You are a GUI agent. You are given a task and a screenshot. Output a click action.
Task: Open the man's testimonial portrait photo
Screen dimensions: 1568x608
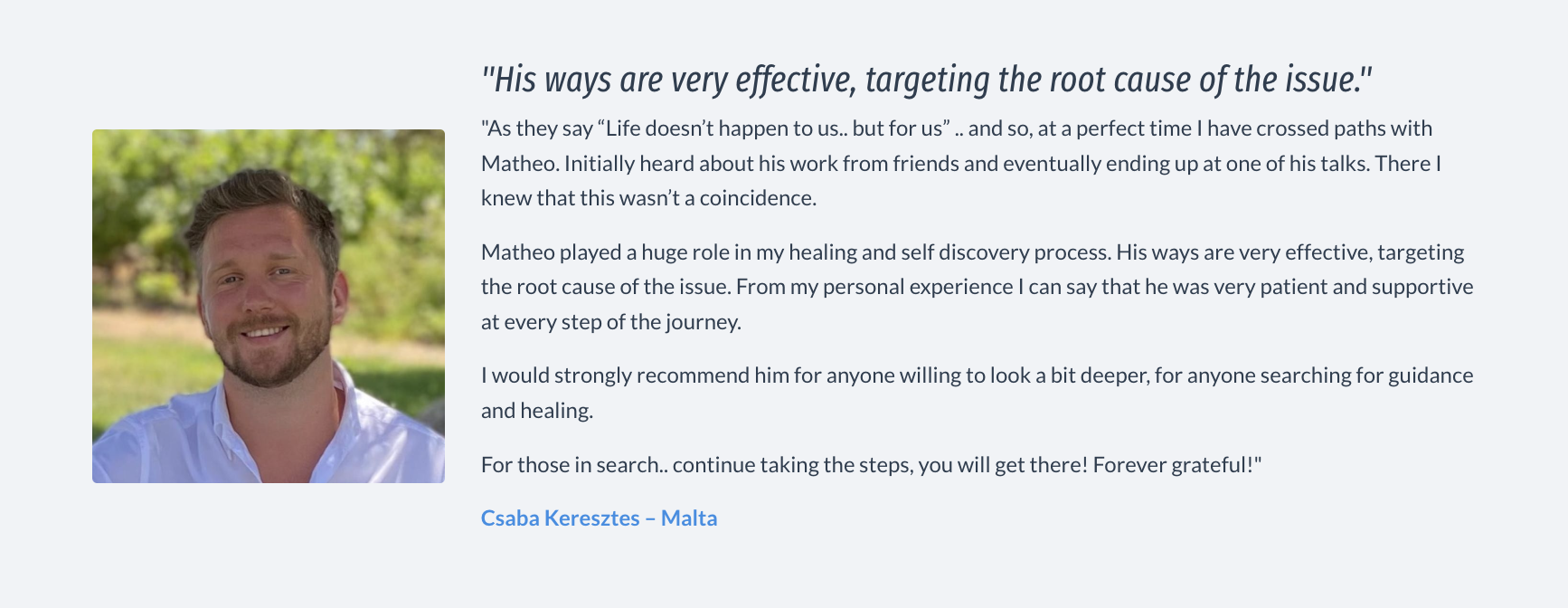tap(269, 306)
